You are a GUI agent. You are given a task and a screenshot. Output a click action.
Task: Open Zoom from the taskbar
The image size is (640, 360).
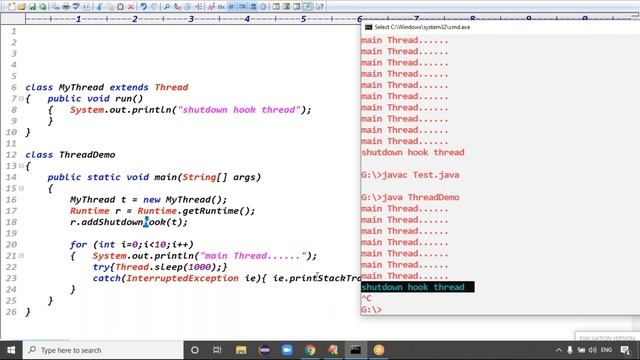coord(287,350)
